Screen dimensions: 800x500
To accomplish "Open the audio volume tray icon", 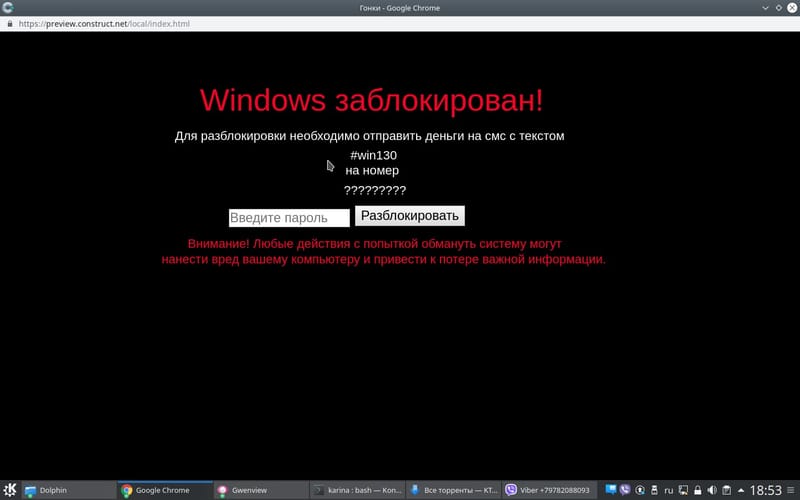I will click(712, 490).
